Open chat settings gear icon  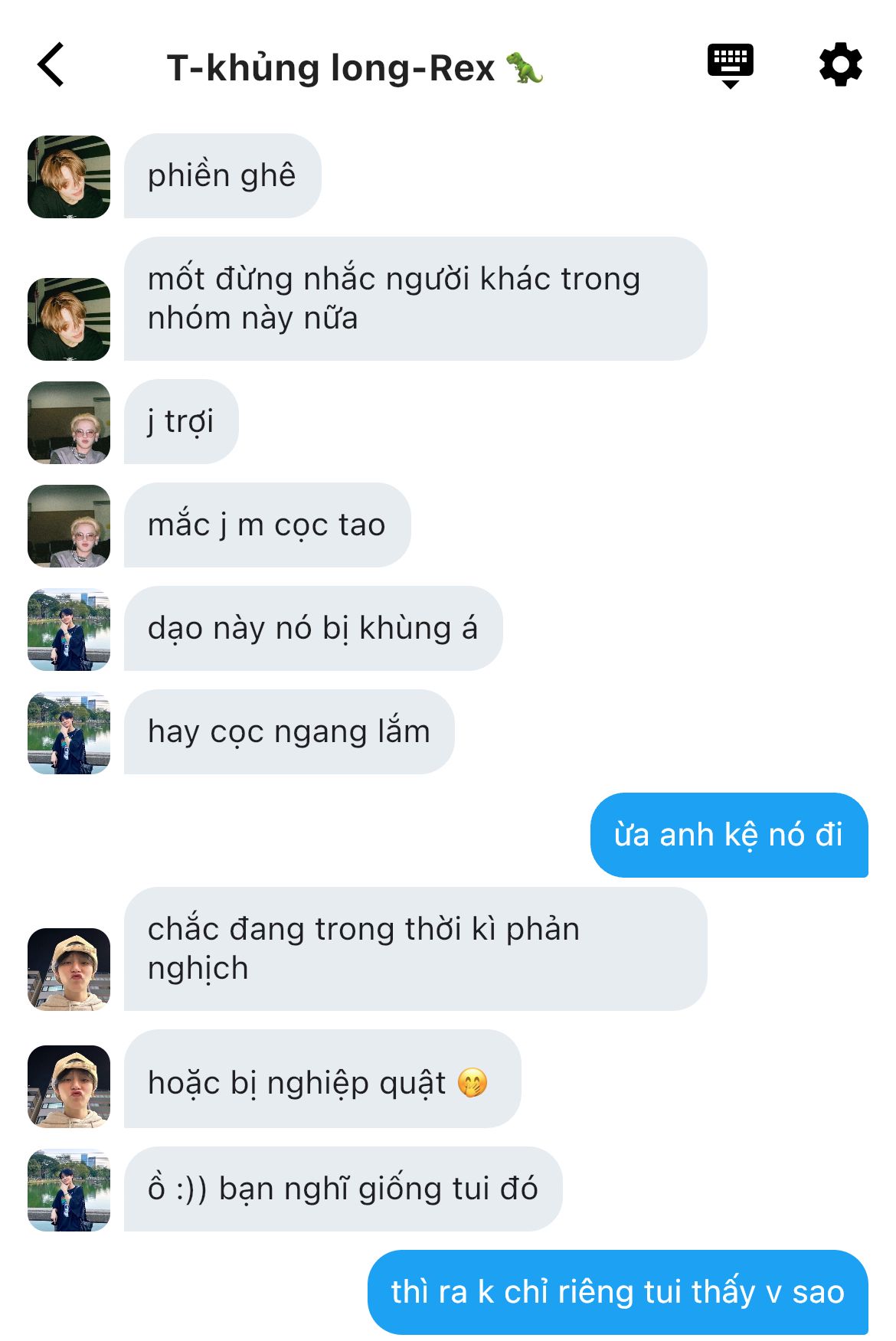[840, 65]
